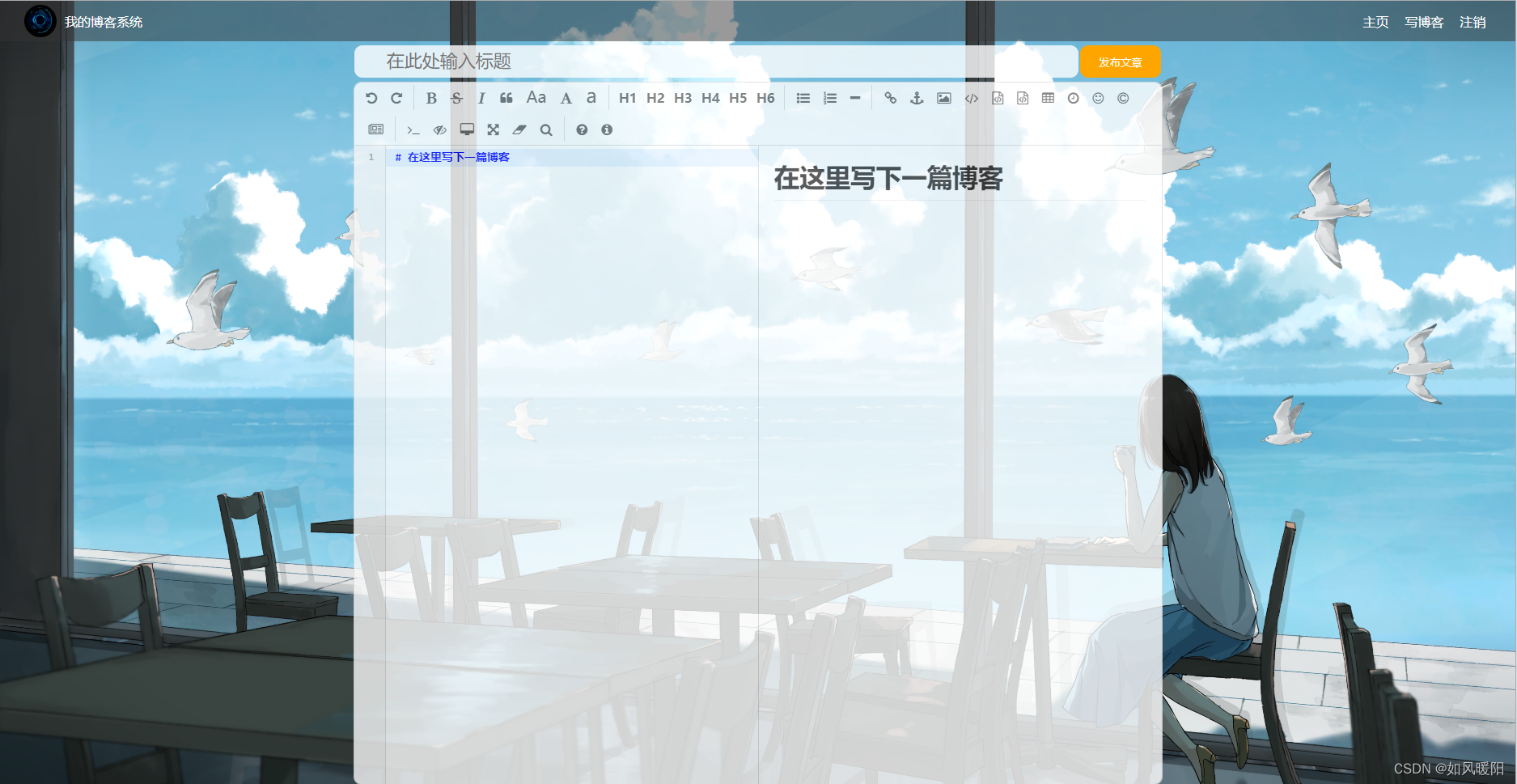Insert an ordered numbered list
The height and width of the screenshot is (784, 1517).
pyautogui.click(x=830, y=98)
